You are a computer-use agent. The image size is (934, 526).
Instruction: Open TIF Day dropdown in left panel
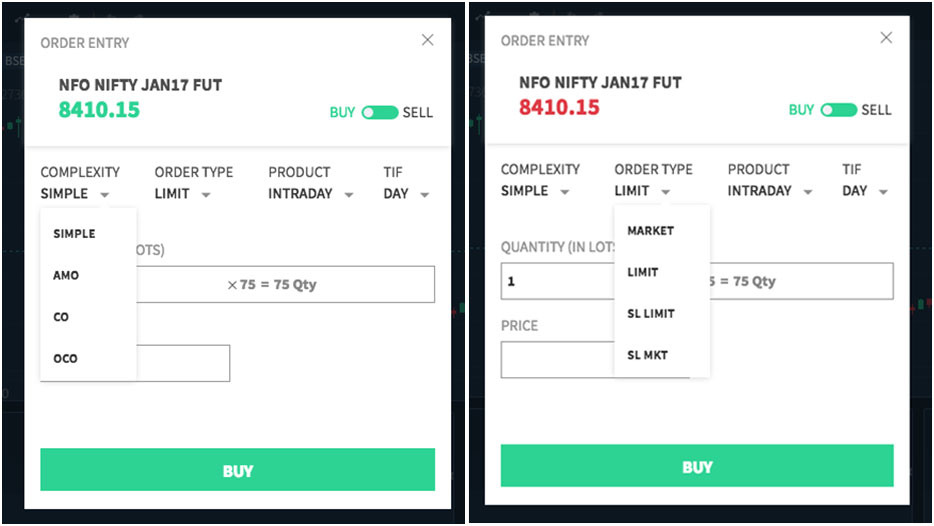[x=406, y=194]
